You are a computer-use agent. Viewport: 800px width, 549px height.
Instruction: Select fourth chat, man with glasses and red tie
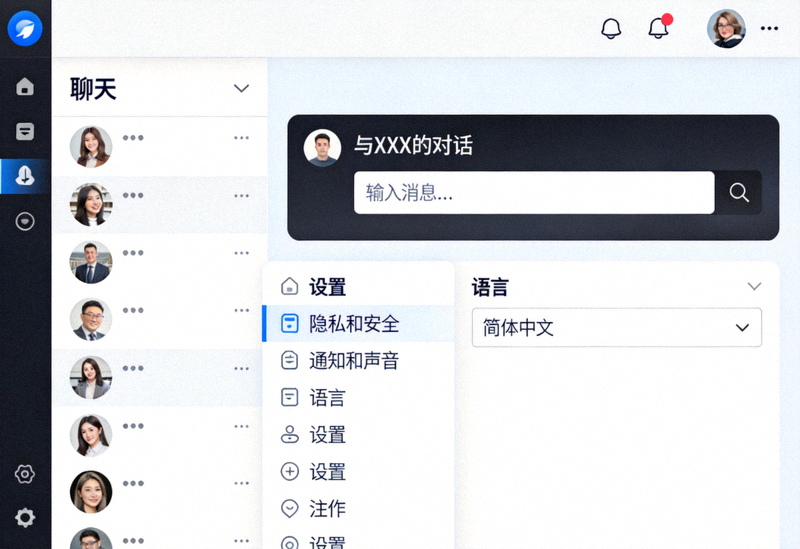click(91, 319)
